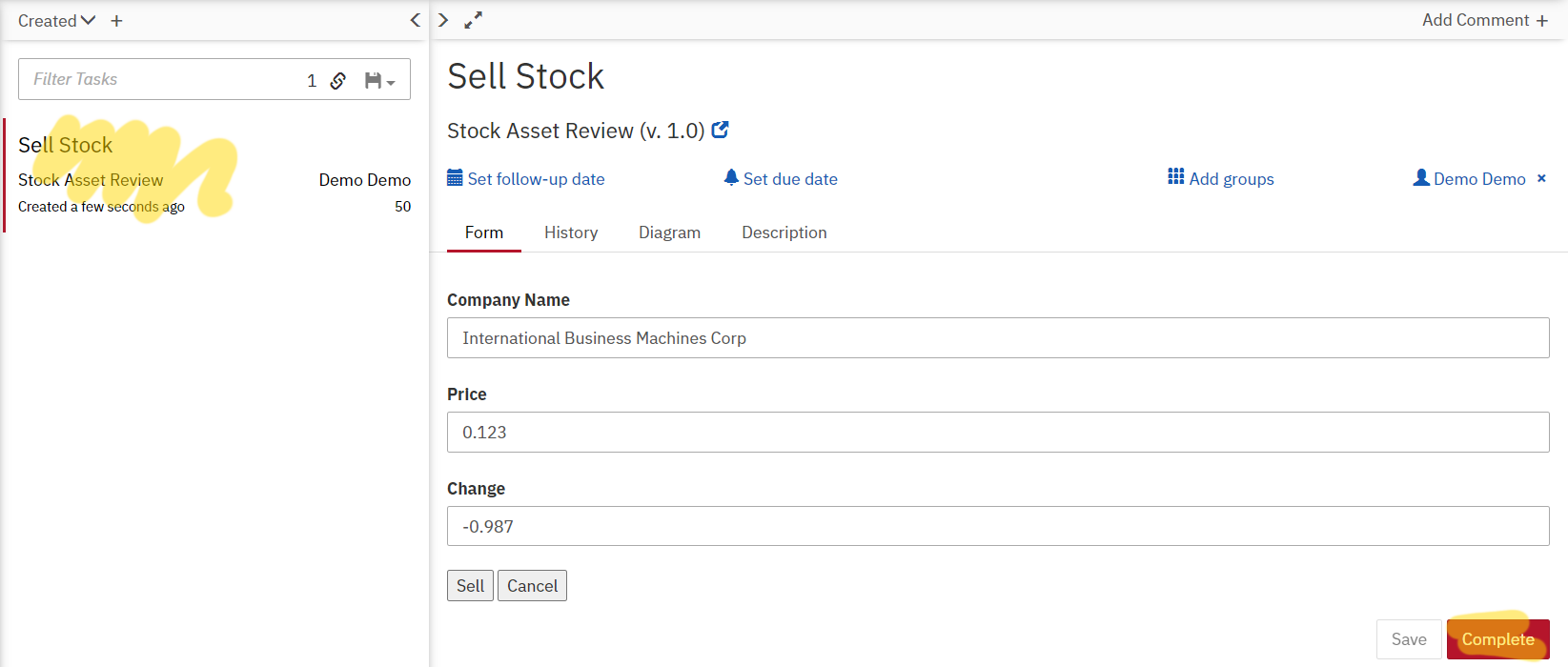The image size is (1568, 667).
Task: Collapse the task list panel with the left chevron
Action: [x=415, y=20]
